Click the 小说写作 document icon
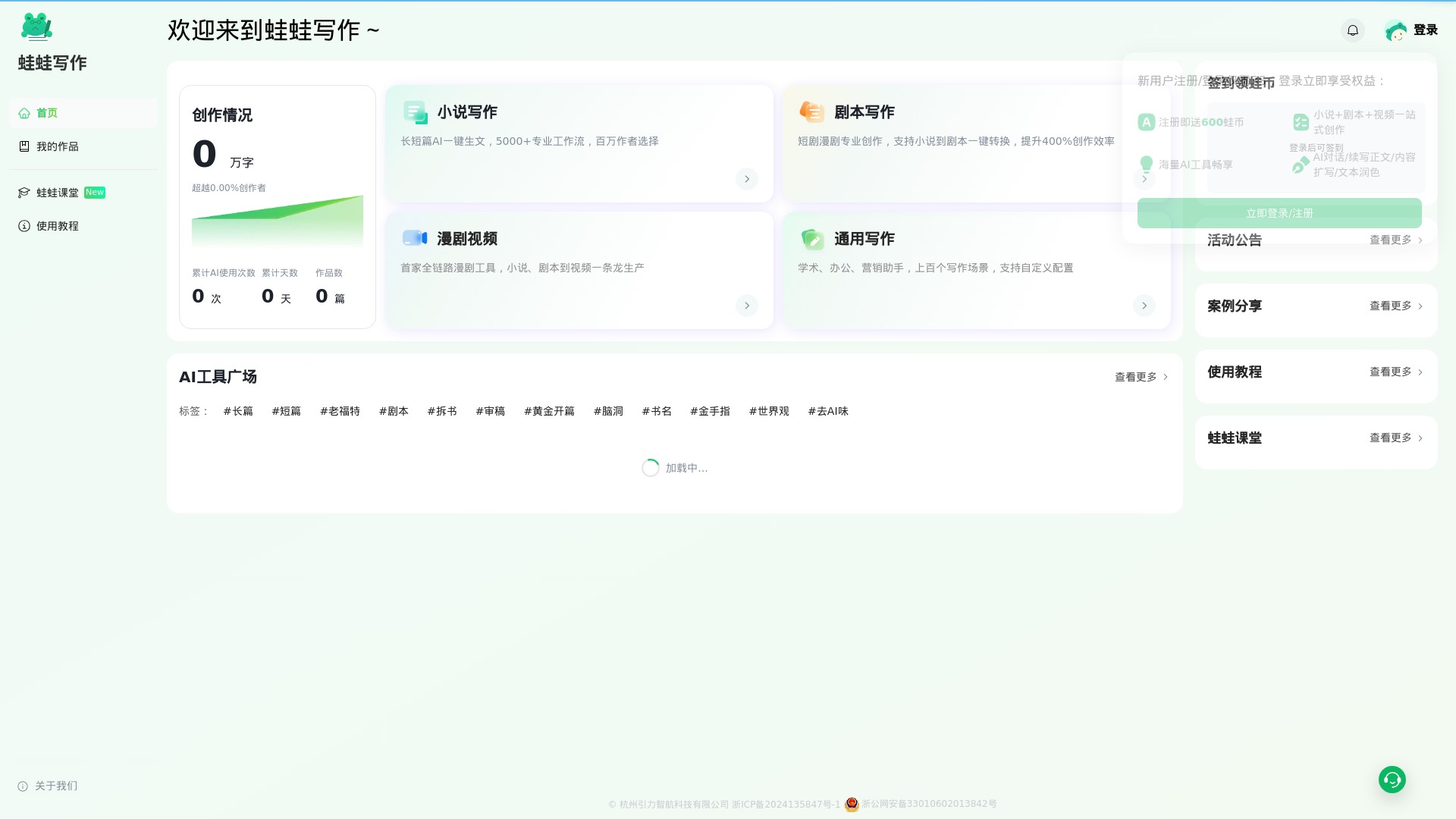This screenshot has width=1456, height=819. tap(415, 111)
